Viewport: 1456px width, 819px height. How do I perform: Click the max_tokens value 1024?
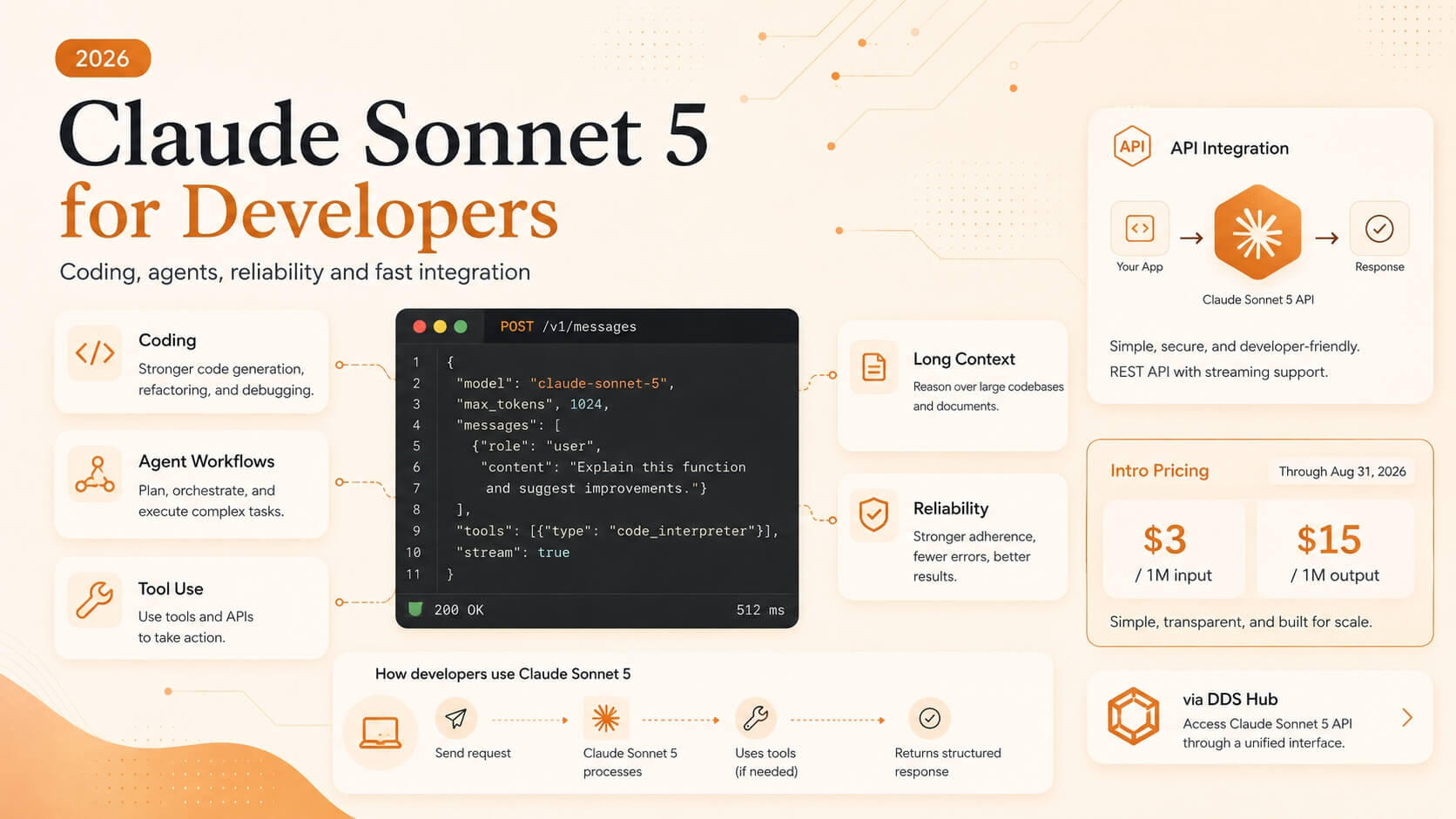click(586, 404)
